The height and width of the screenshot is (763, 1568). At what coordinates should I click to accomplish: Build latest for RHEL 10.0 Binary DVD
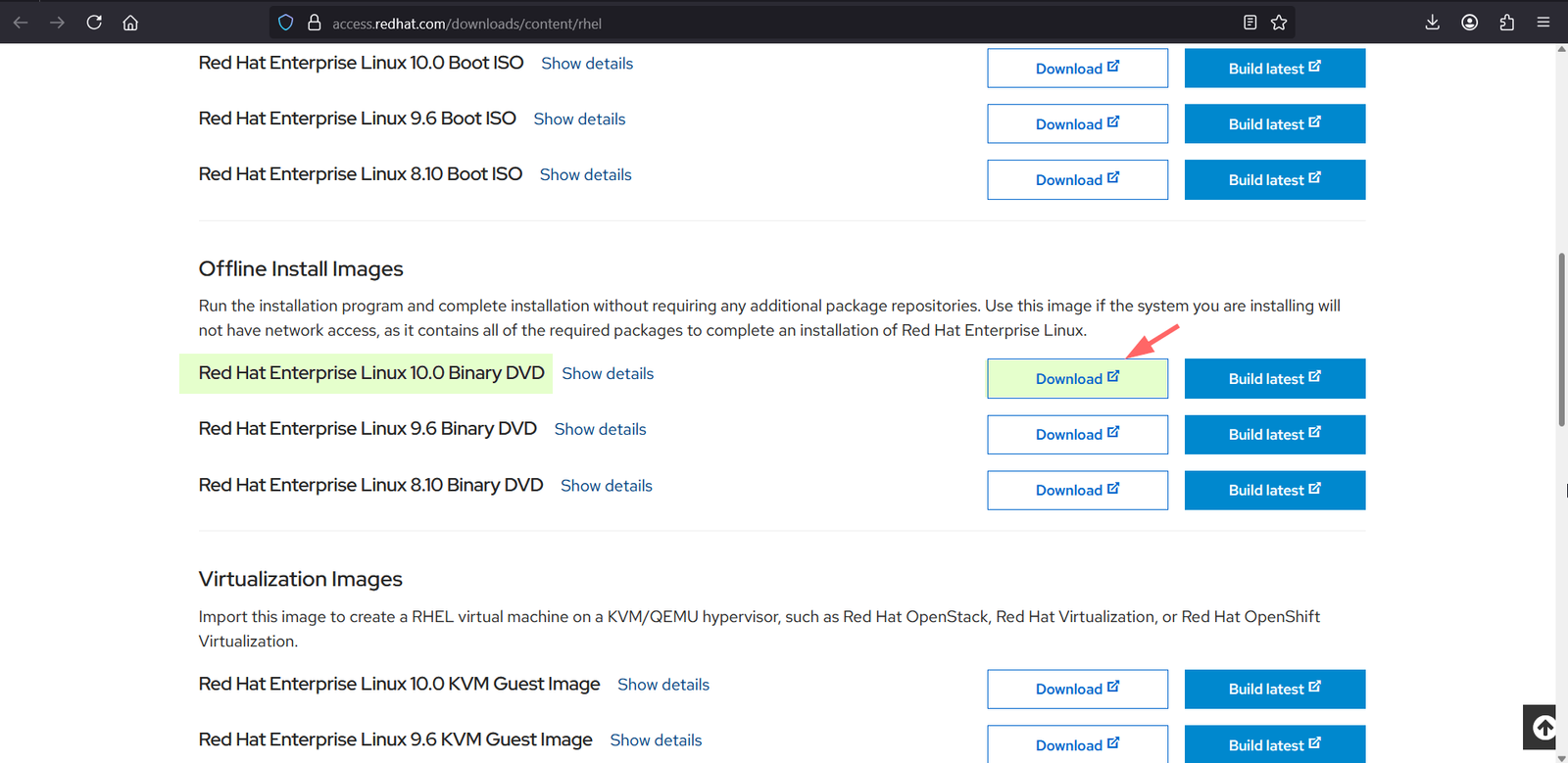click(1274, 379)
